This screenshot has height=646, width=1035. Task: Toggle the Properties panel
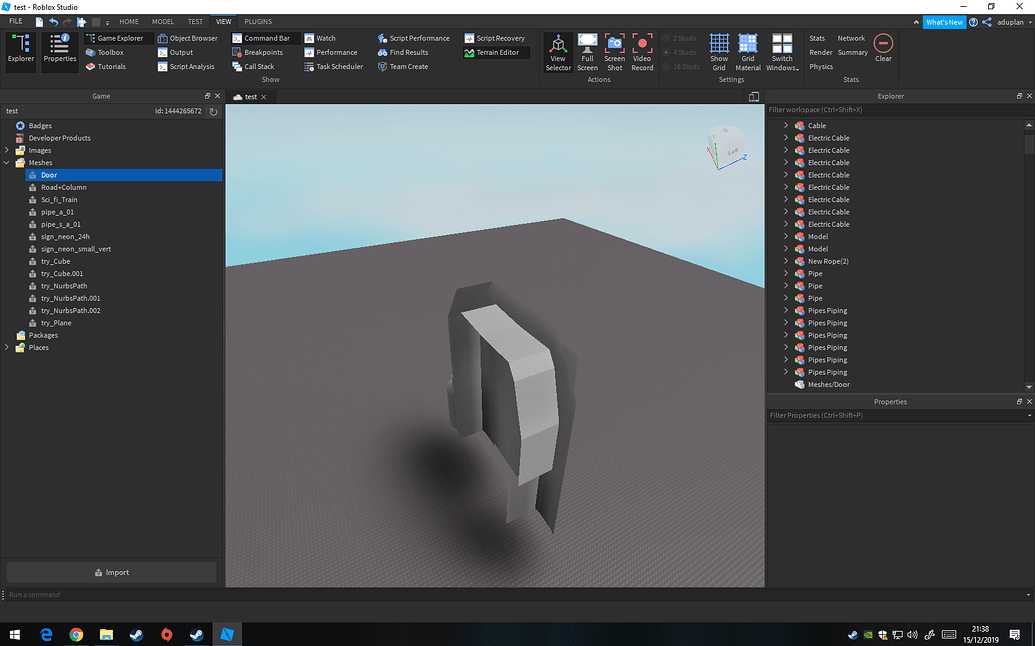59,52
